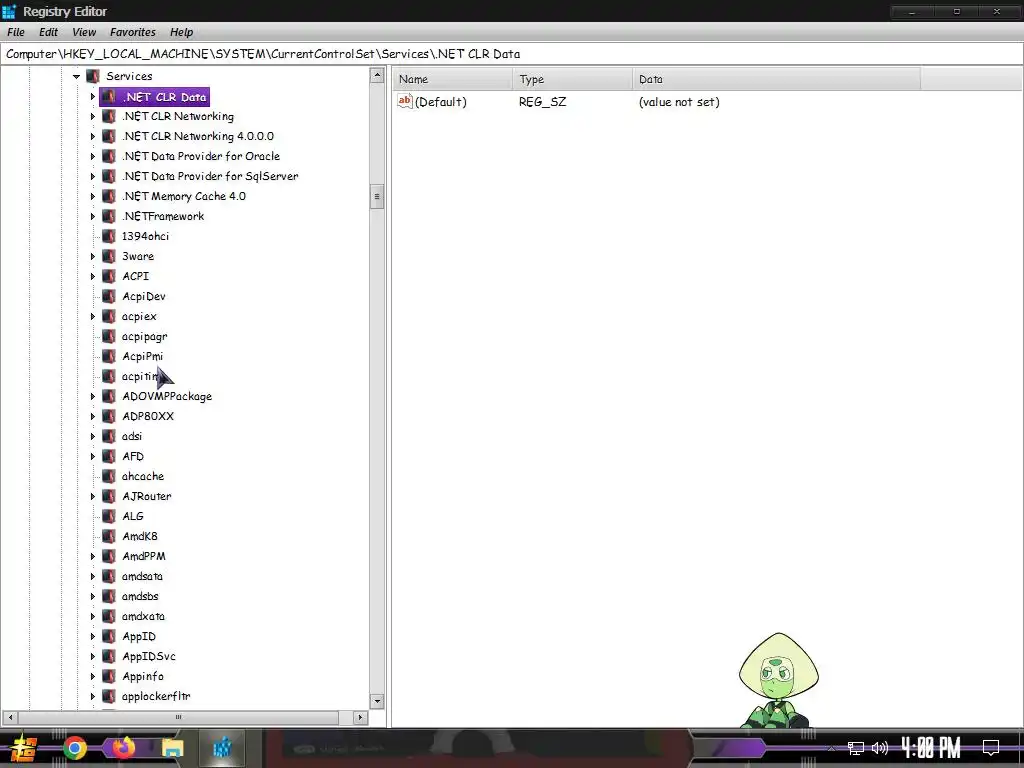The height and width of the screenshot is (768, 1024).
Task: Click the adsi key folder icon
Action: point(109,436)
